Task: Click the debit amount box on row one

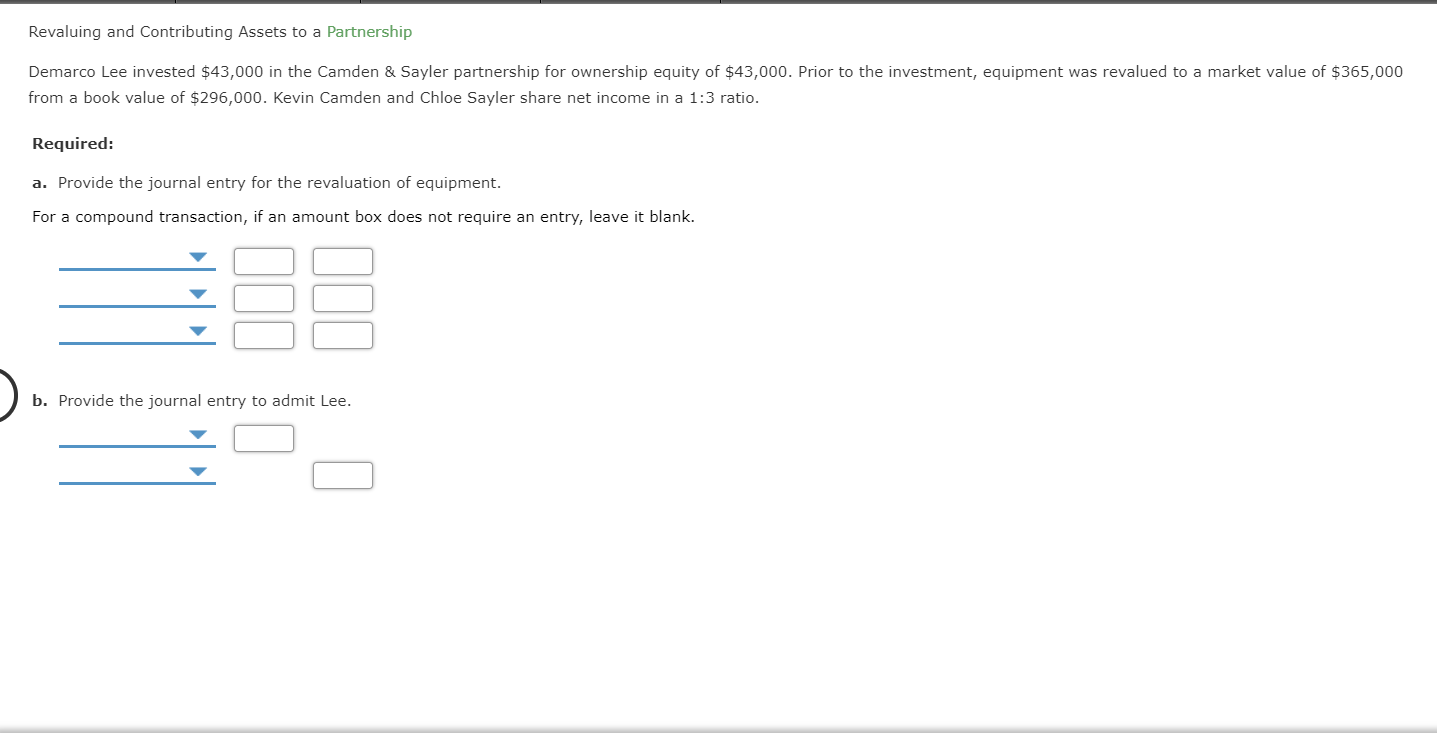Action: coord(263,260)
